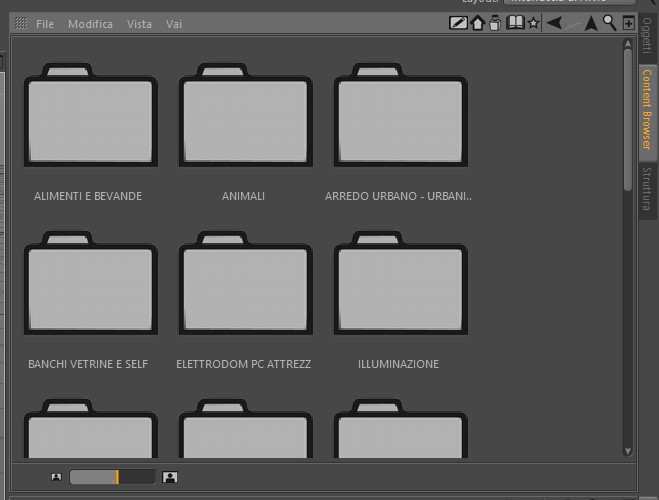Click the vertical scrollbar thumb
Screen dimensions: 659x500
(628, 120)
